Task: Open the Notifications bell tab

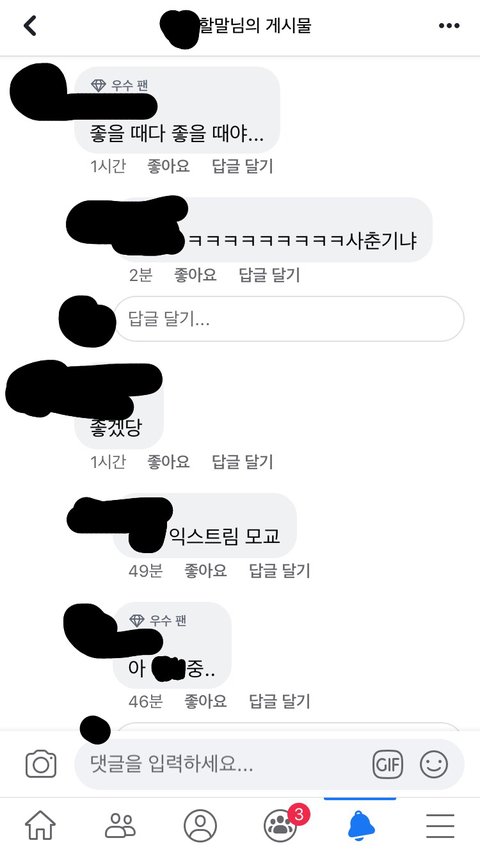Action: pos(361,826)
